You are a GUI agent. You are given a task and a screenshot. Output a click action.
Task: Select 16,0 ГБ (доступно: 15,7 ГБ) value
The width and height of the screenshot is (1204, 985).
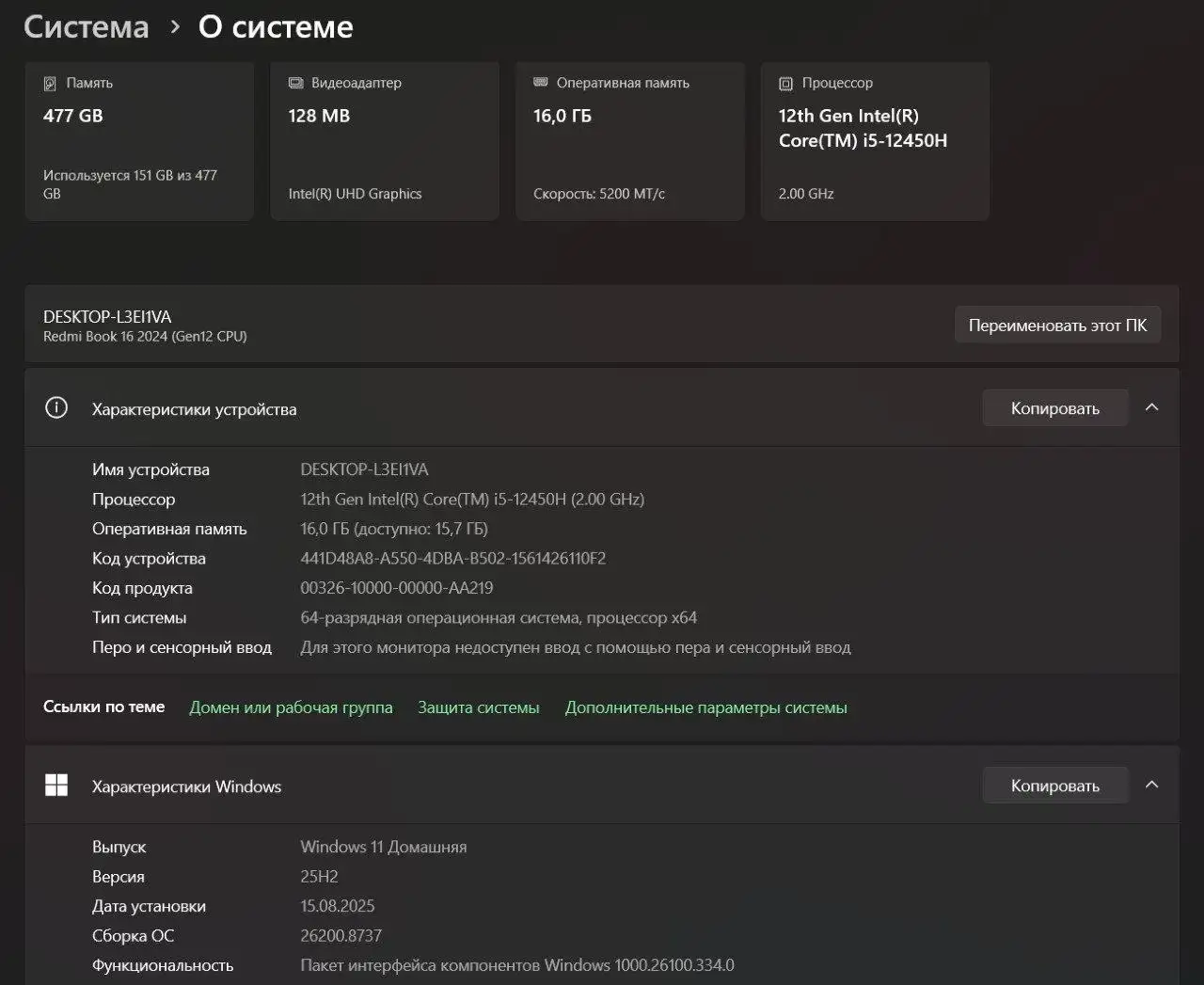(394, 529)
